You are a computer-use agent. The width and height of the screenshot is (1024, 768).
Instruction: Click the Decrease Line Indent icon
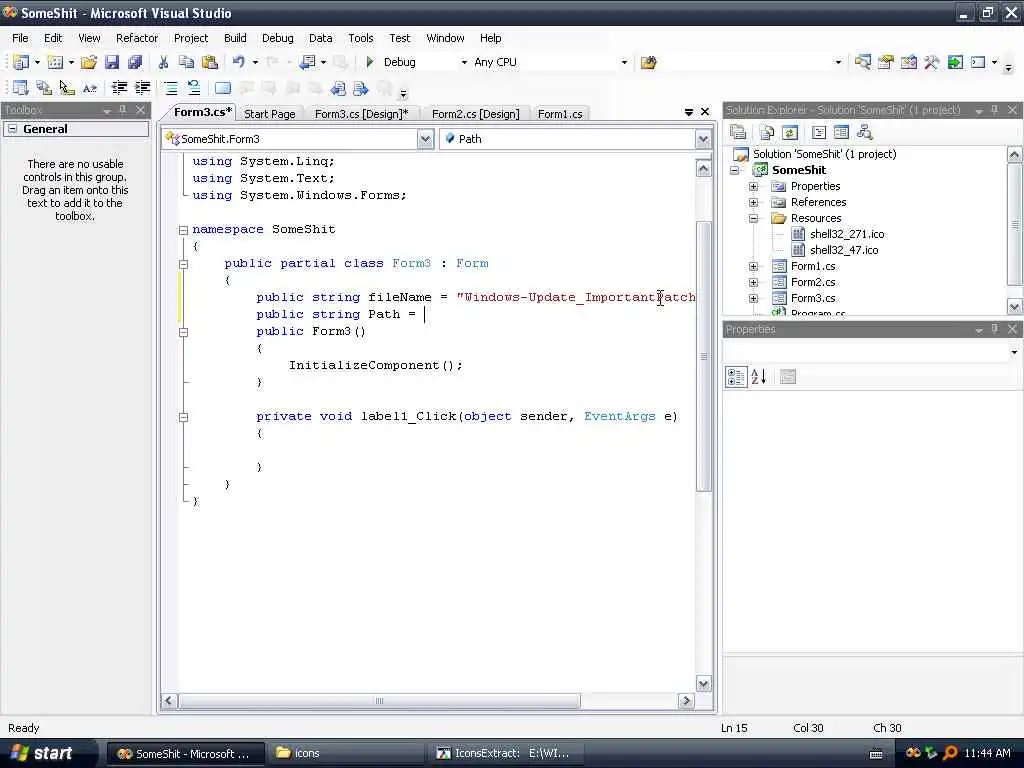119,88
